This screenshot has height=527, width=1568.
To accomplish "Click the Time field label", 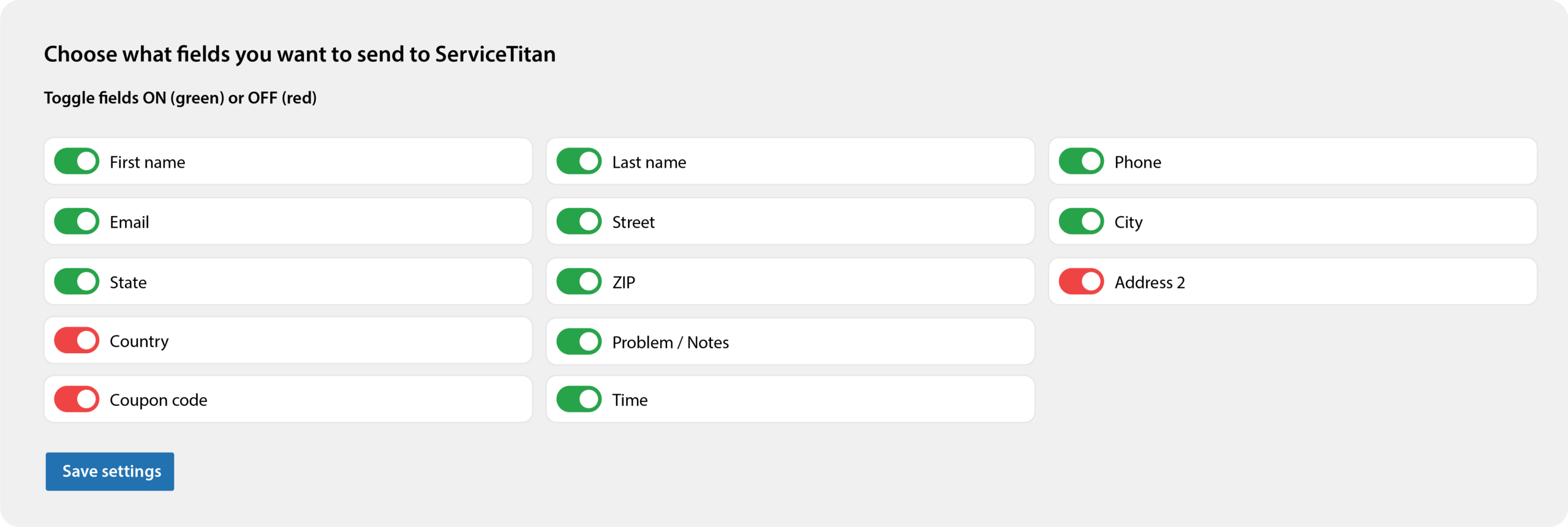I will coord(630,400).
